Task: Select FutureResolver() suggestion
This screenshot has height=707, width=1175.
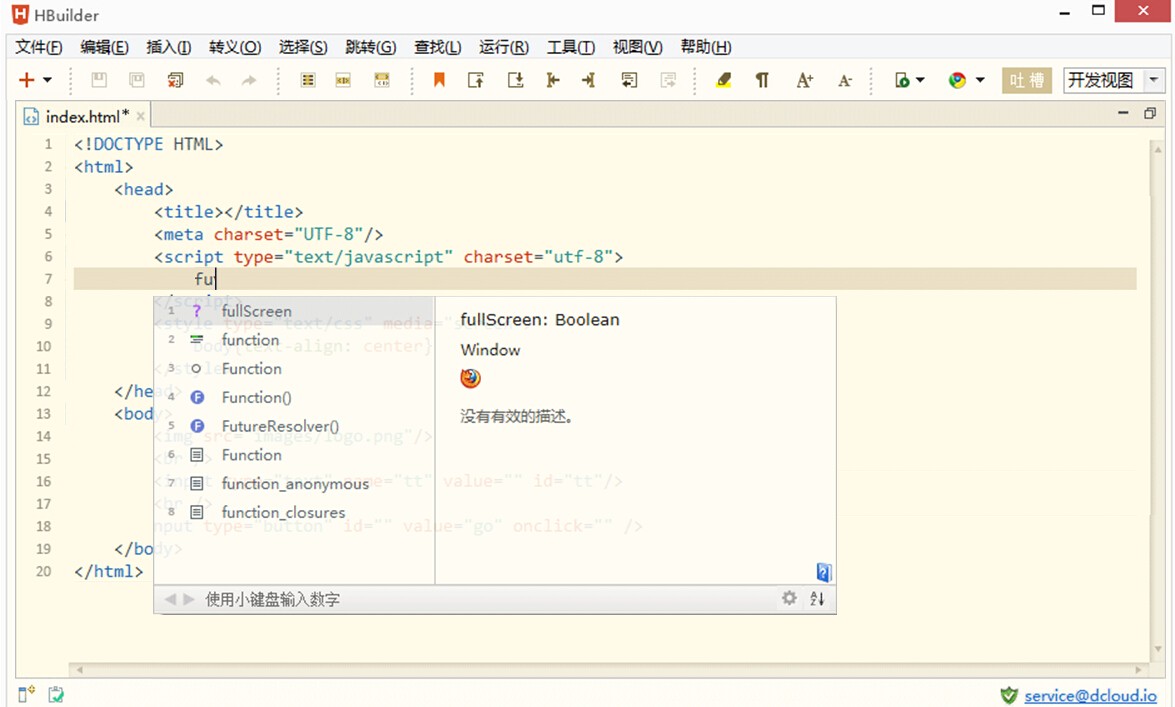Action: pos(294,426)
